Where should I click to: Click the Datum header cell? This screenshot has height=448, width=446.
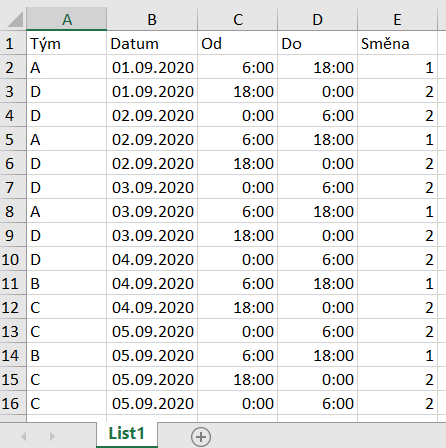coord(152,43)
